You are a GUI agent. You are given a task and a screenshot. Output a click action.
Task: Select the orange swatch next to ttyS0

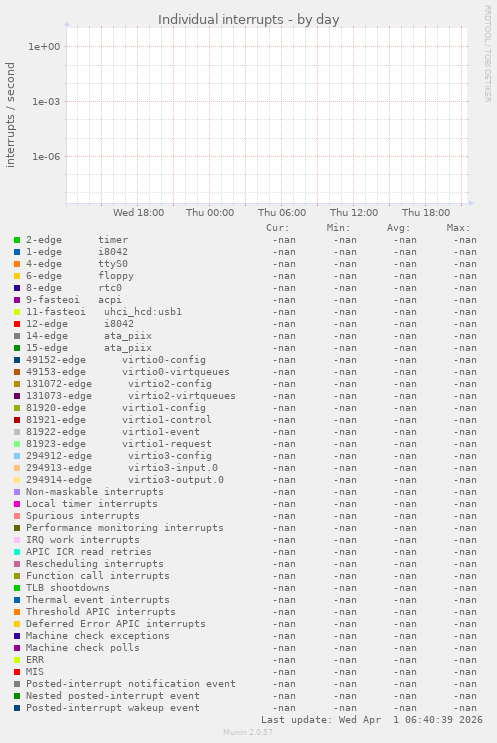pos(17,264)
